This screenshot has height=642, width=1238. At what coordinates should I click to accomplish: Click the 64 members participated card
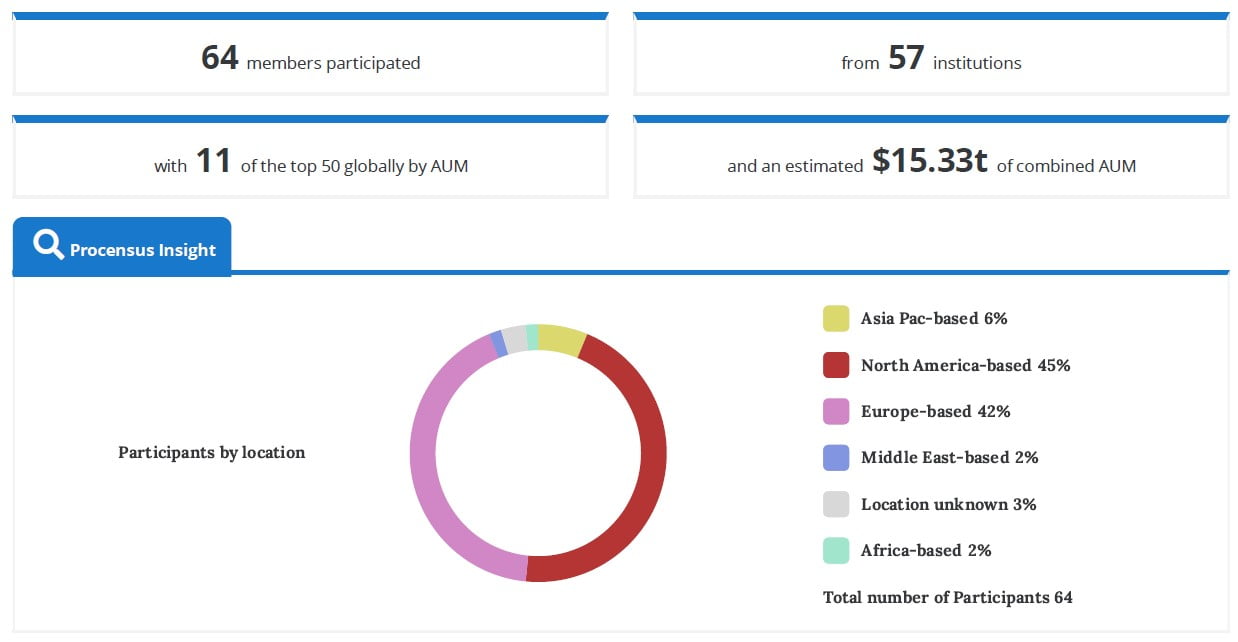point(310,58)
